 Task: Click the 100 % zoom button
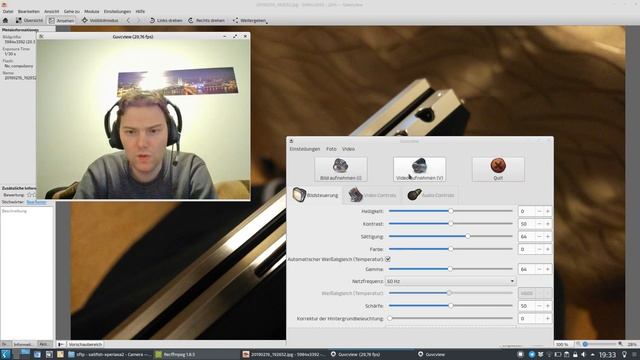(562, 344)
